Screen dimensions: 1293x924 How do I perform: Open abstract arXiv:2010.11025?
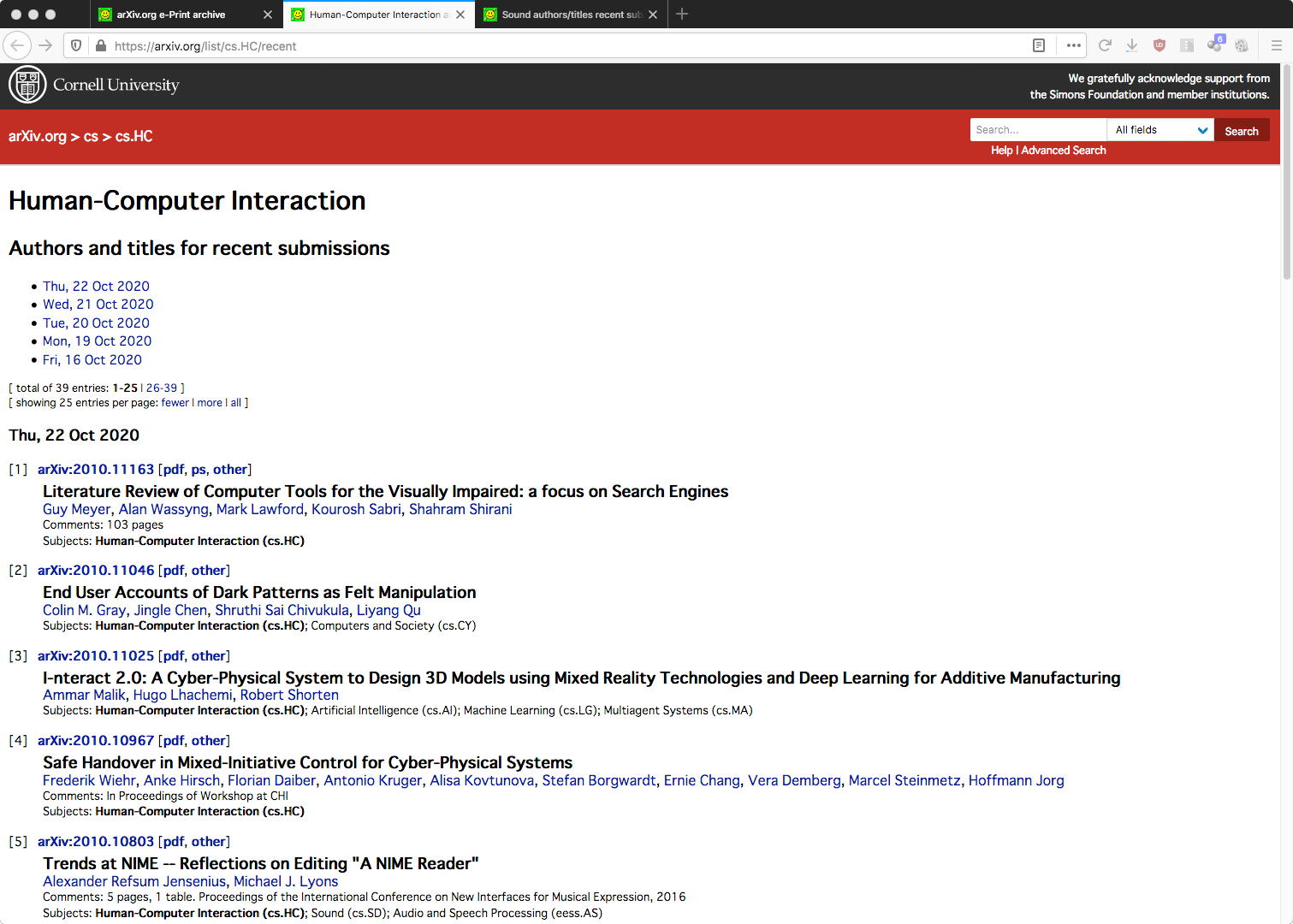point(96,655)
